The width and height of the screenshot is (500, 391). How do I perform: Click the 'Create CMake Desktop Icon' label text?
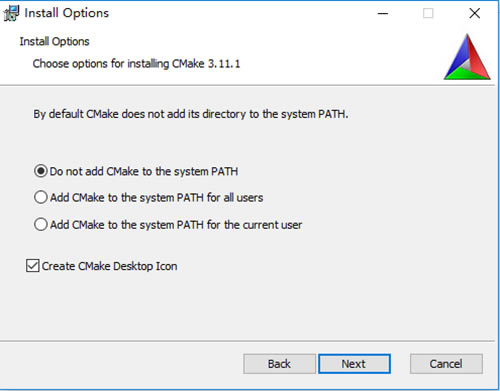(x=109, y=266)
